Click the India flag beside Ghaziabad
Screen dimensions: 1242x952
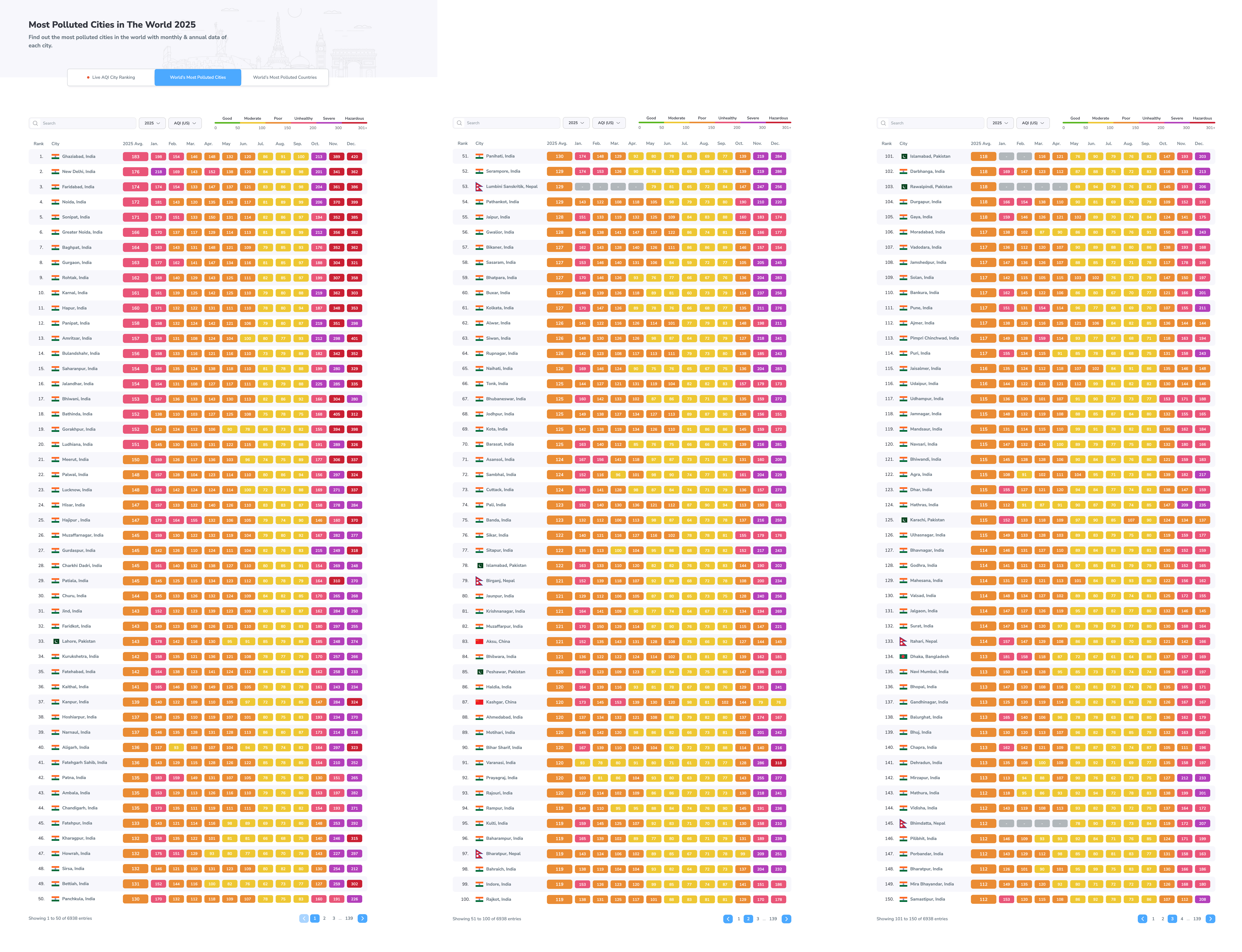56,156
